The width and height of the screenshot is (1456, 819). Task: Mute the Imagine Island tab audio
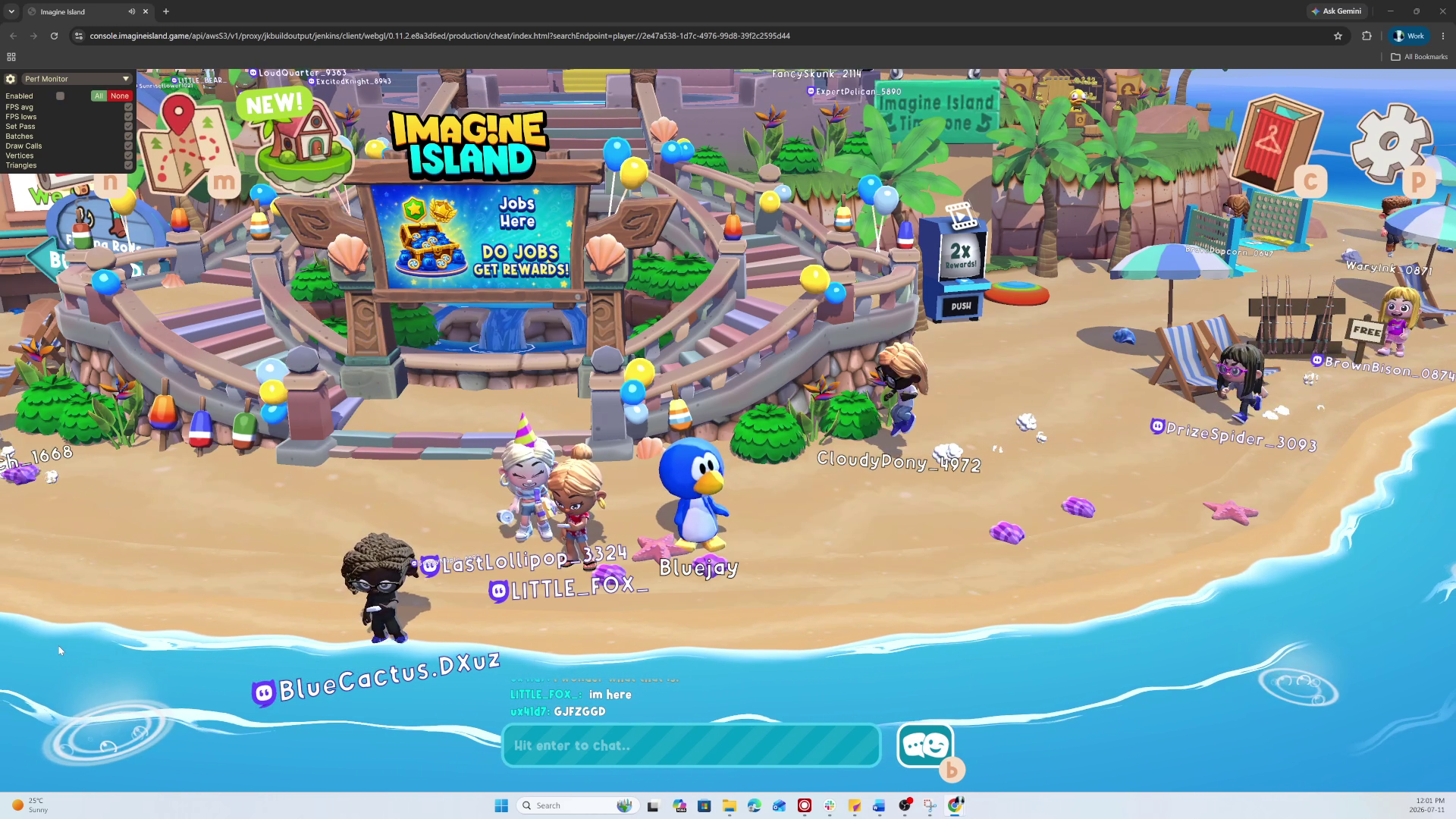click(x=132, y=11)
